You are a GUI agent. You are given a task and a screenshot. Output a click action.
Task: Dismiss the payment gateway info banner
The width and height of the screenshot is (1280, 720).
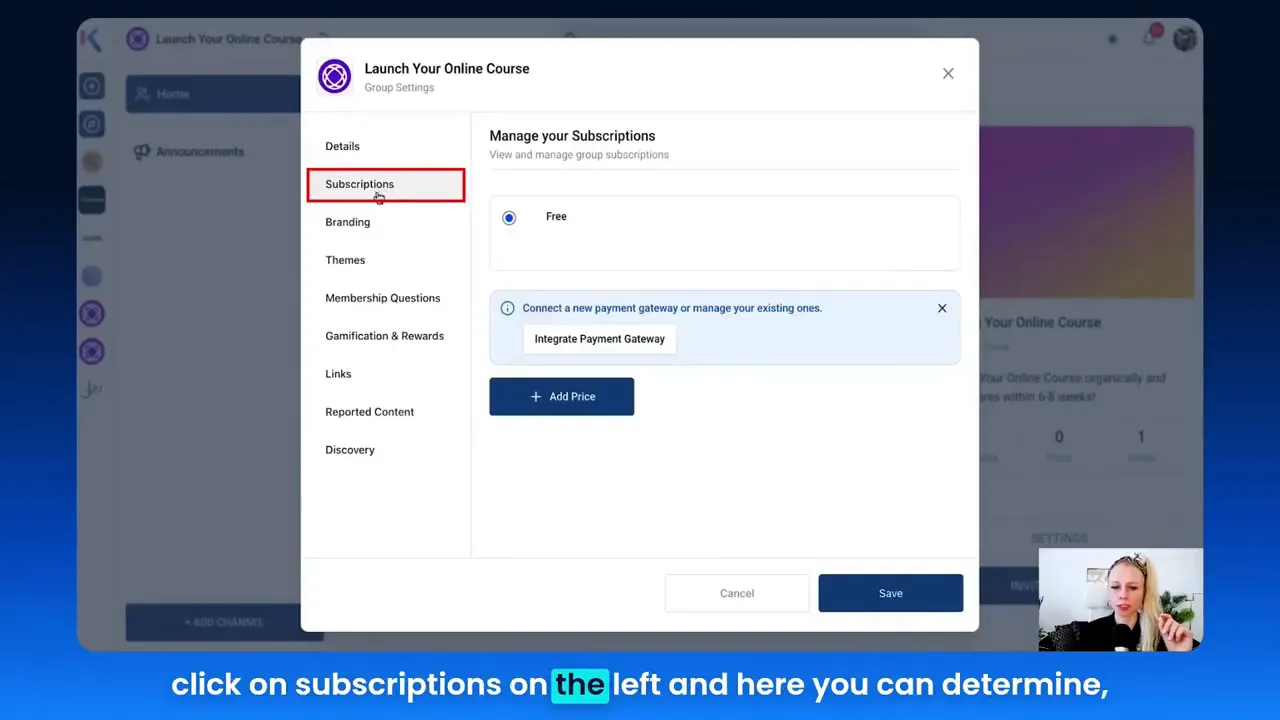tap(942, 308)
